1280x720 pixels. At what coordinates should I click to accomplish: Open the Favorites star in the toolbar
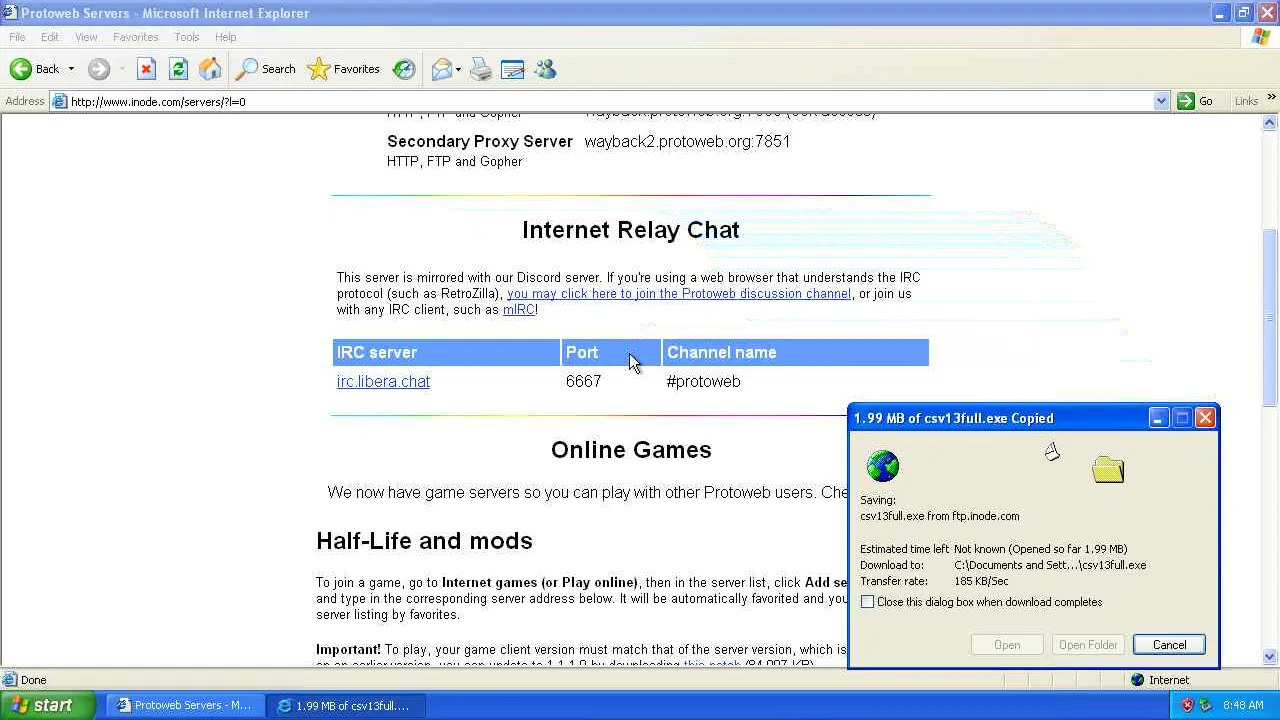pos(344,69)
